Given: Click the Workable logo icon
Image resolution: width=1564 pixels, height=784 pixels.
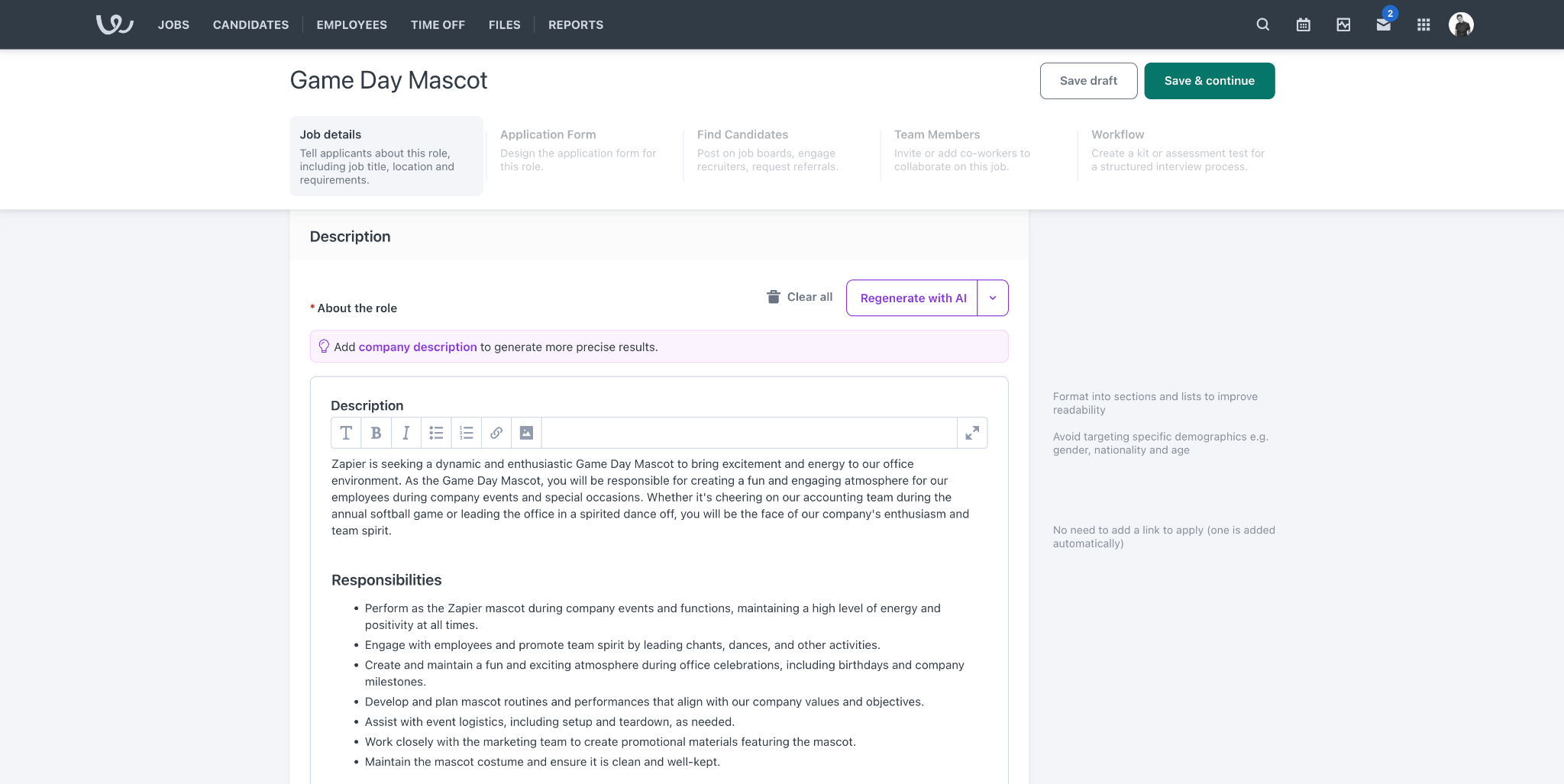Looking at the screenshot, I should coord(115,24).
